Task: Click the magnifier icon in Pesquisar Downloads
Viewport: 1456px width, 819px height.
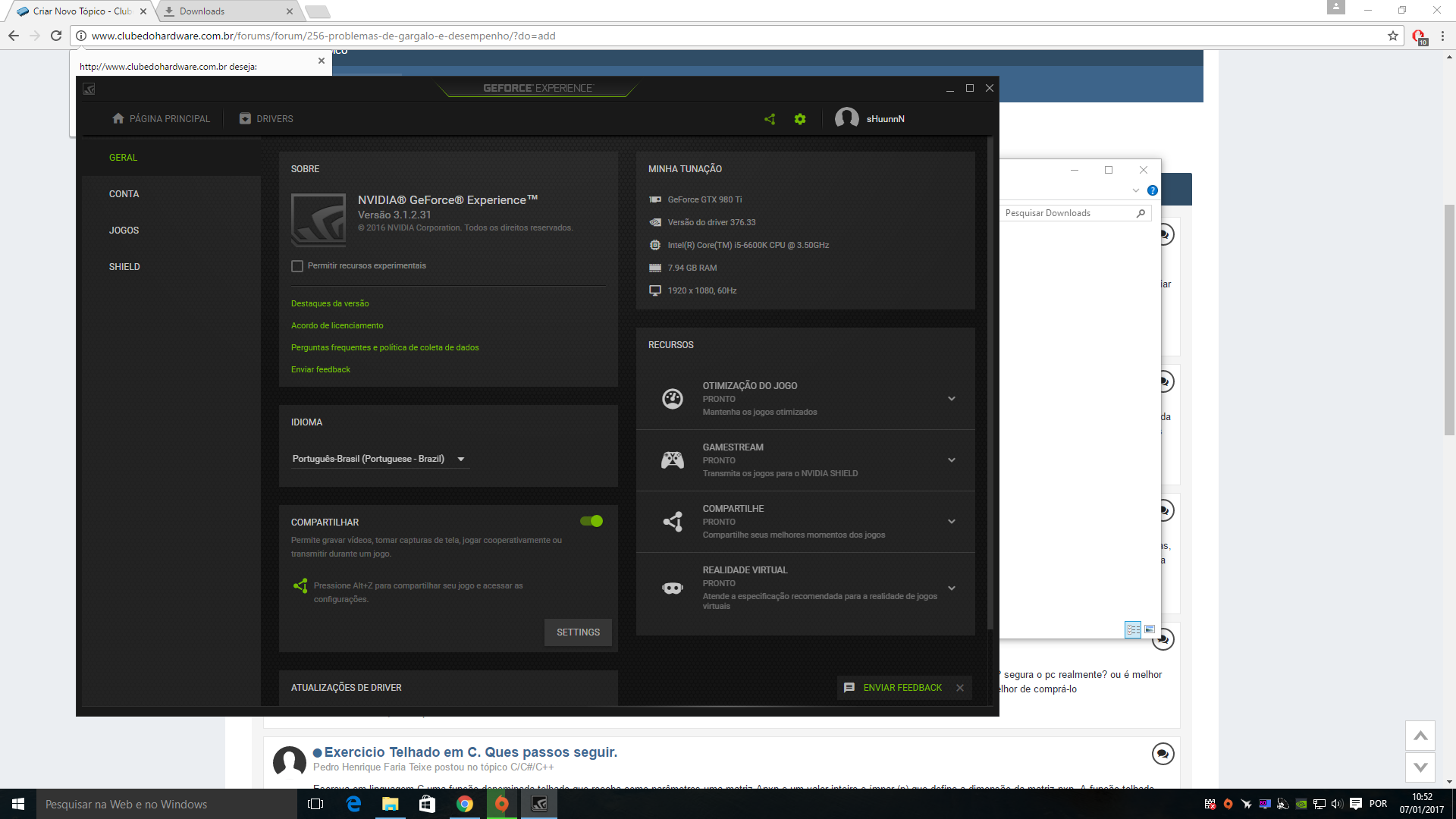Action: (x=1141, y=213)
